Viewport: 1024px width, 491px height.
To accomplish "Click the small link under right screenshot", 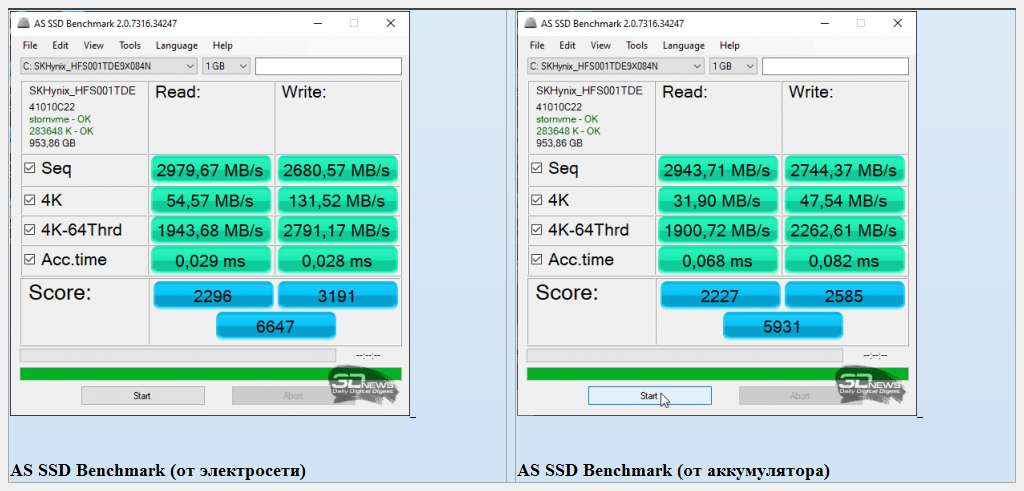I will [x=920, y=415].
